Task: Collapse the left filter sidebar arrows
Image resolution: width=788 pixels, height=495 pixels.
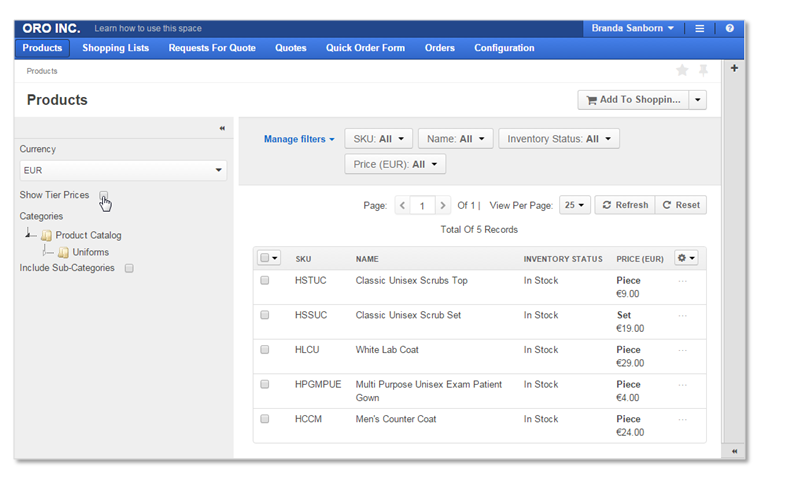Action: (x=222, y=128)
